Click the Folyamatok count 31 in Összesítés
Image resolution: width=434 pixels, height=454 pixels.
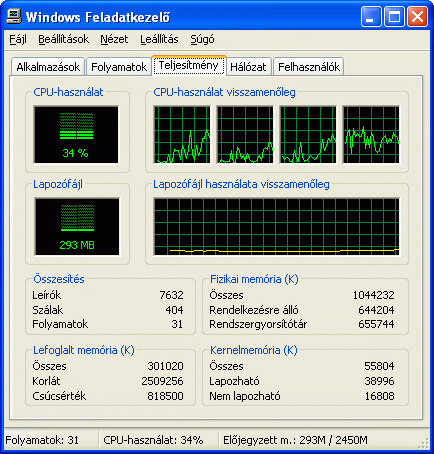tap(177, 324)
